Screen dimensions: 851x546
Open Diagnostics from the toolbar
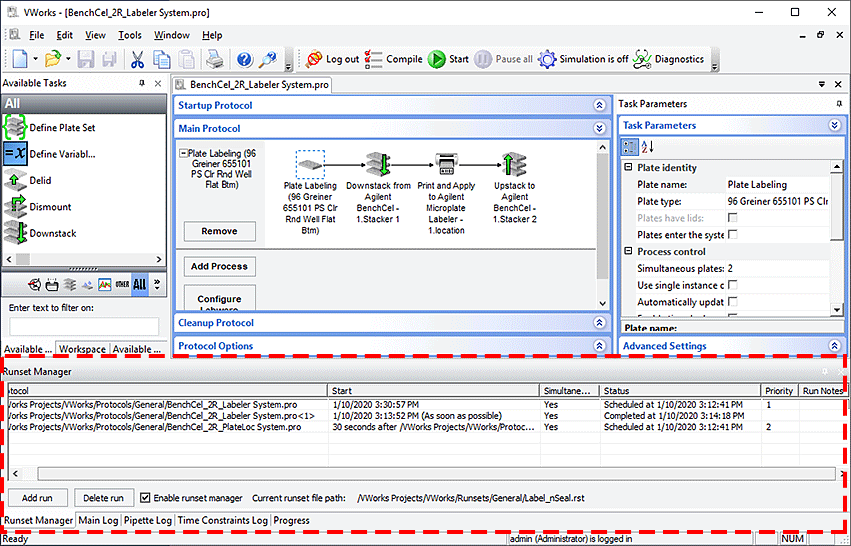coord(668,59)
